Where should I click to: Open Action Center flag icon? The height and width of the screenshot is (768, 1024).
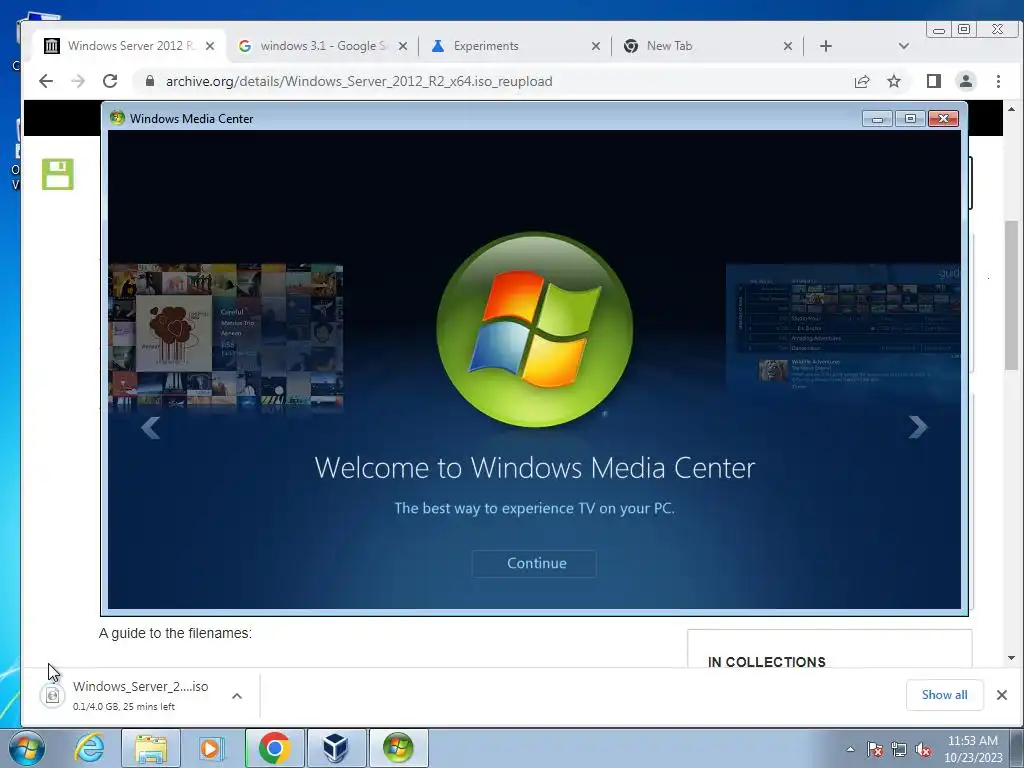(x=874, y=750)
